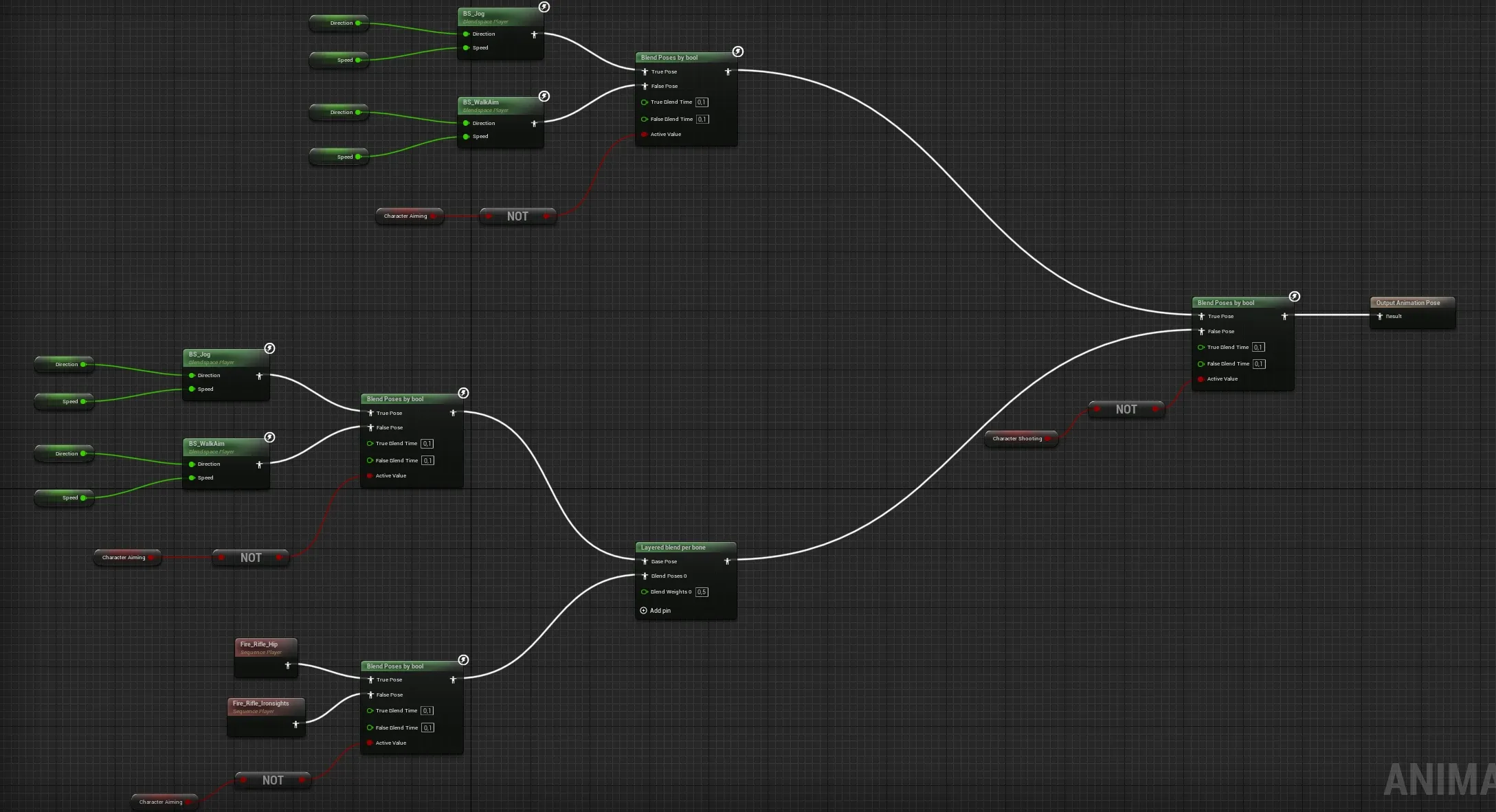Click False Pose pin on the blend node feeding Output Animation Pose
This screenshot has width=1496, height=812.
tap(1201, 332)
